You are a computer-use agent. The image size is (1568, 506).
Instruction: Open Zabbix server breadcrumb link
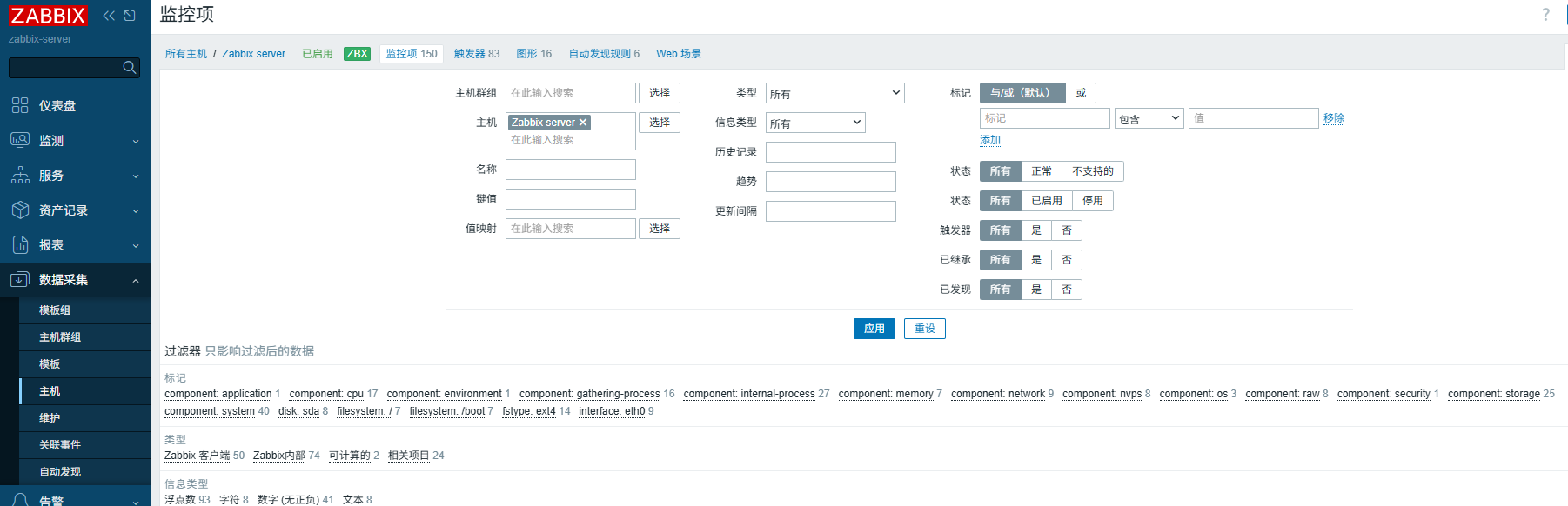pos(253,54)
